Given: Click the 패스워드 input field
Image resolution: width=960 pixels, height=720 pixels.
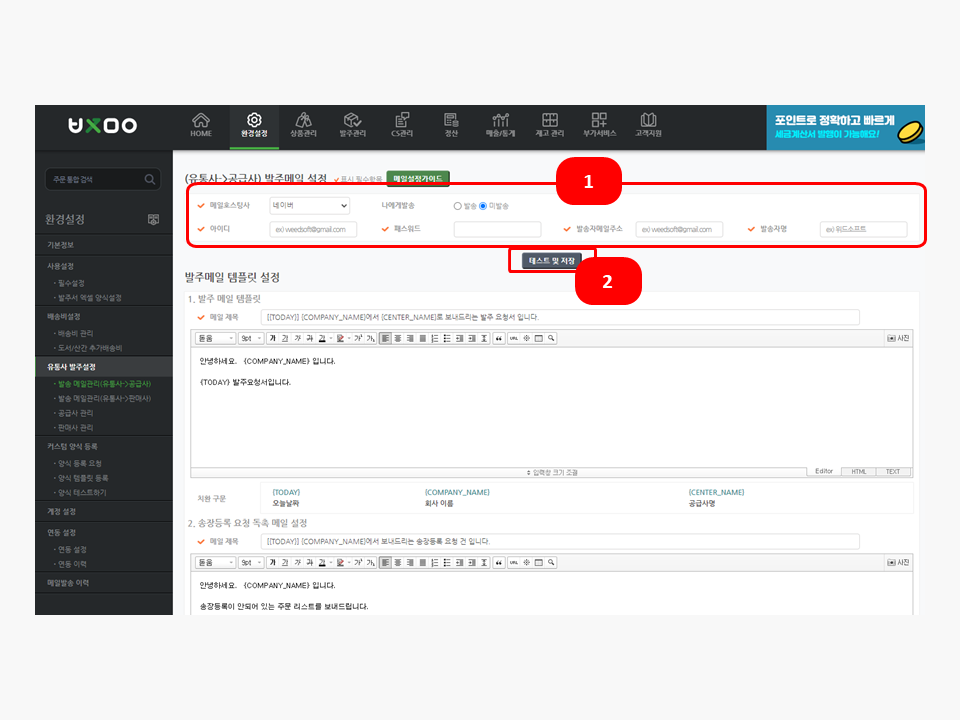Looking at the screenshot, I should (497, 229).
